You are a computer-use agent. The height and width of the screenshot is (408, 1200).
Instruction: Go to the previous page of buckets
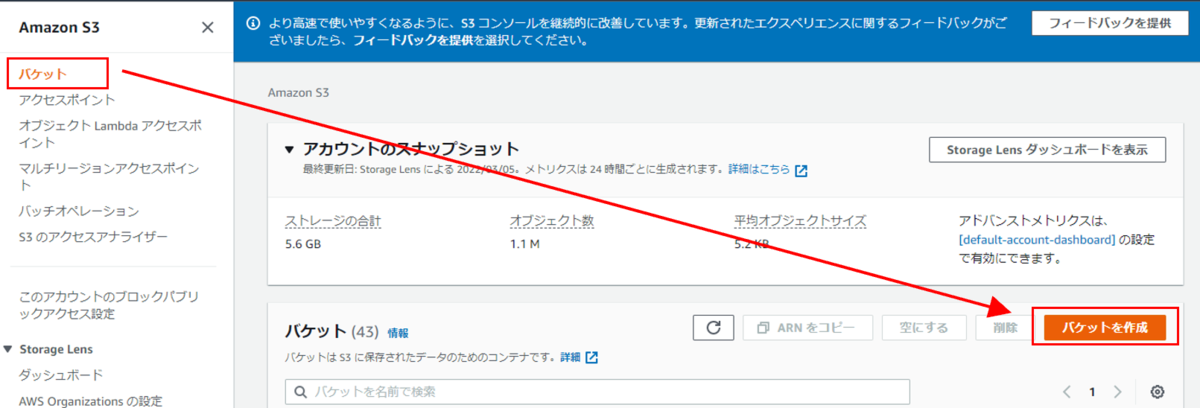coord(1067,391)
